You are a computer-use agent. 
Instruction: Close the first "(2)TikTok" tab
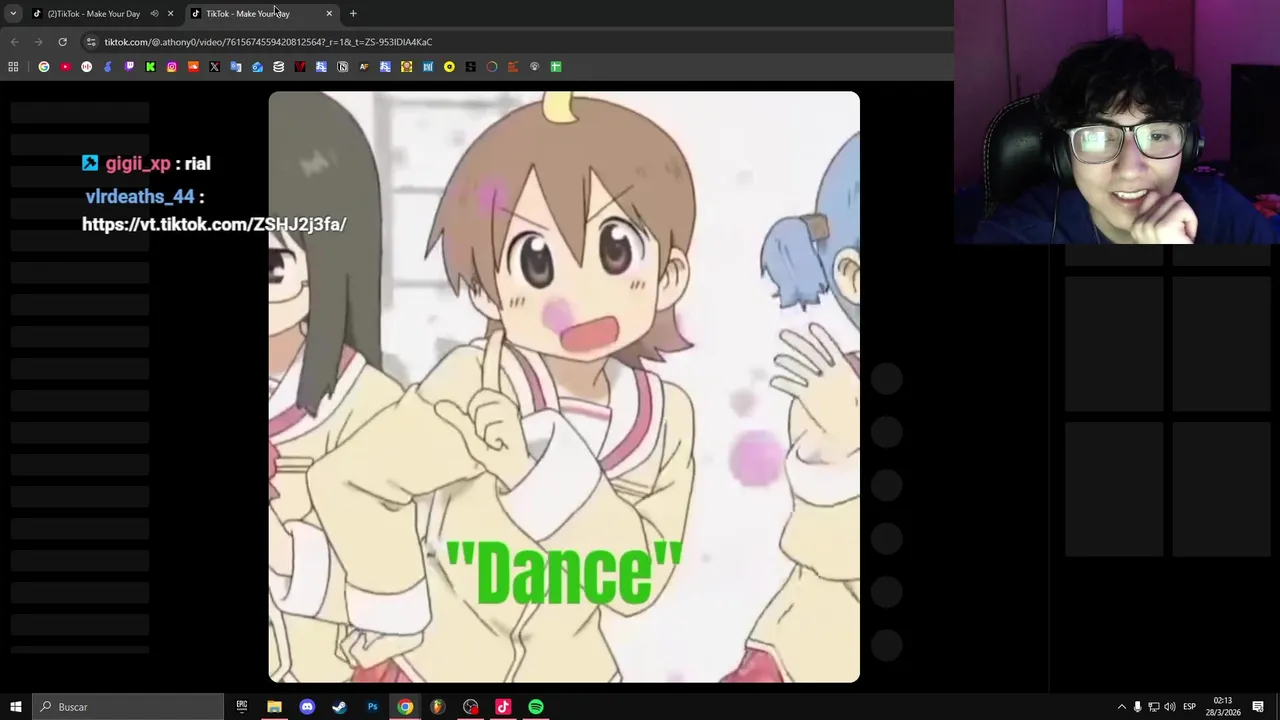(x=170, y=13)
